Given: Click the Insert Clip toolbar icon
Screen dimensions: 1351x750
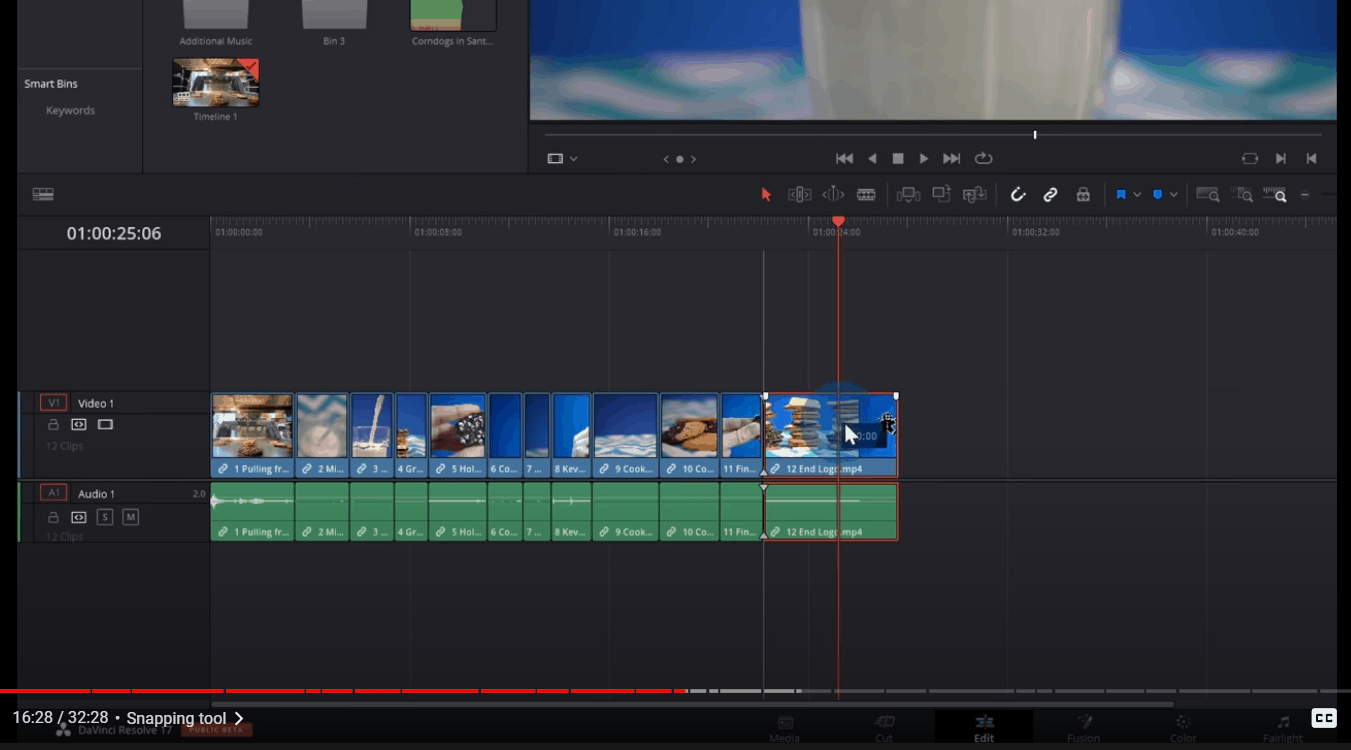Looking at the screenshot, I should (908, 195).
